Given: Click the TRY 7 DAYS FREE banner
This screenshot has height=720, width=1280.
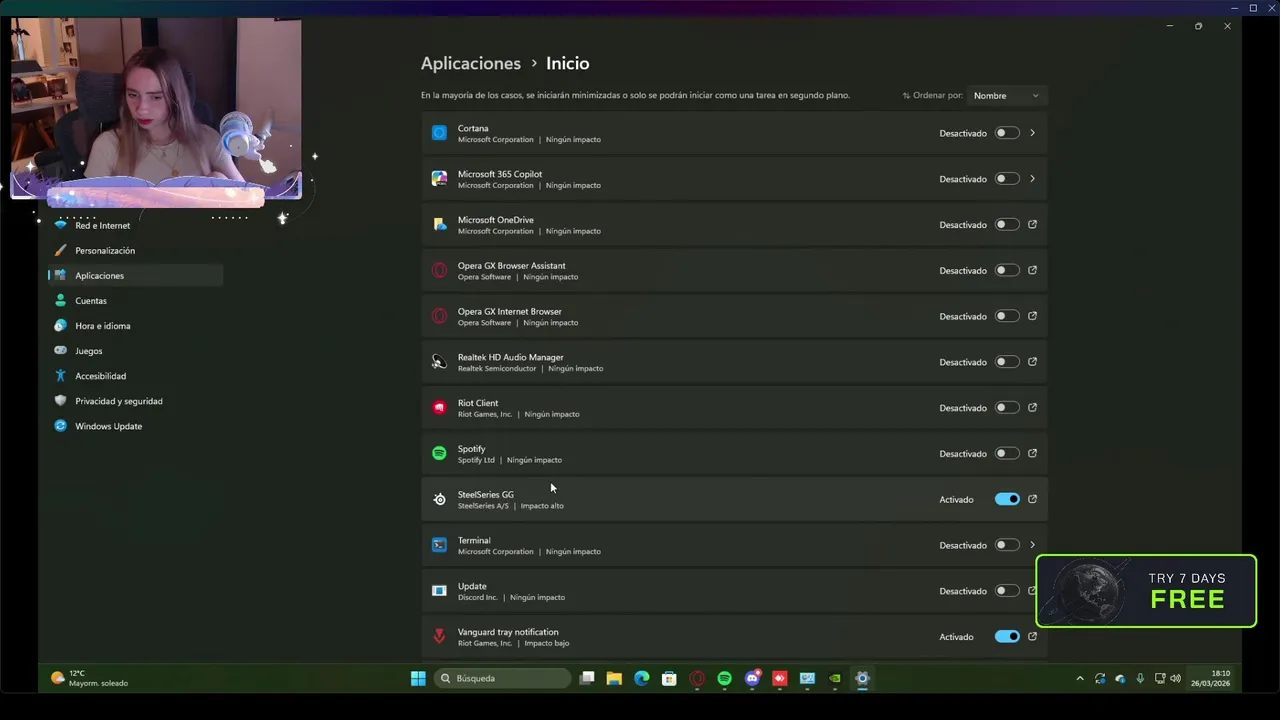Looking at the screenshot, I should tap(1146, 591).
